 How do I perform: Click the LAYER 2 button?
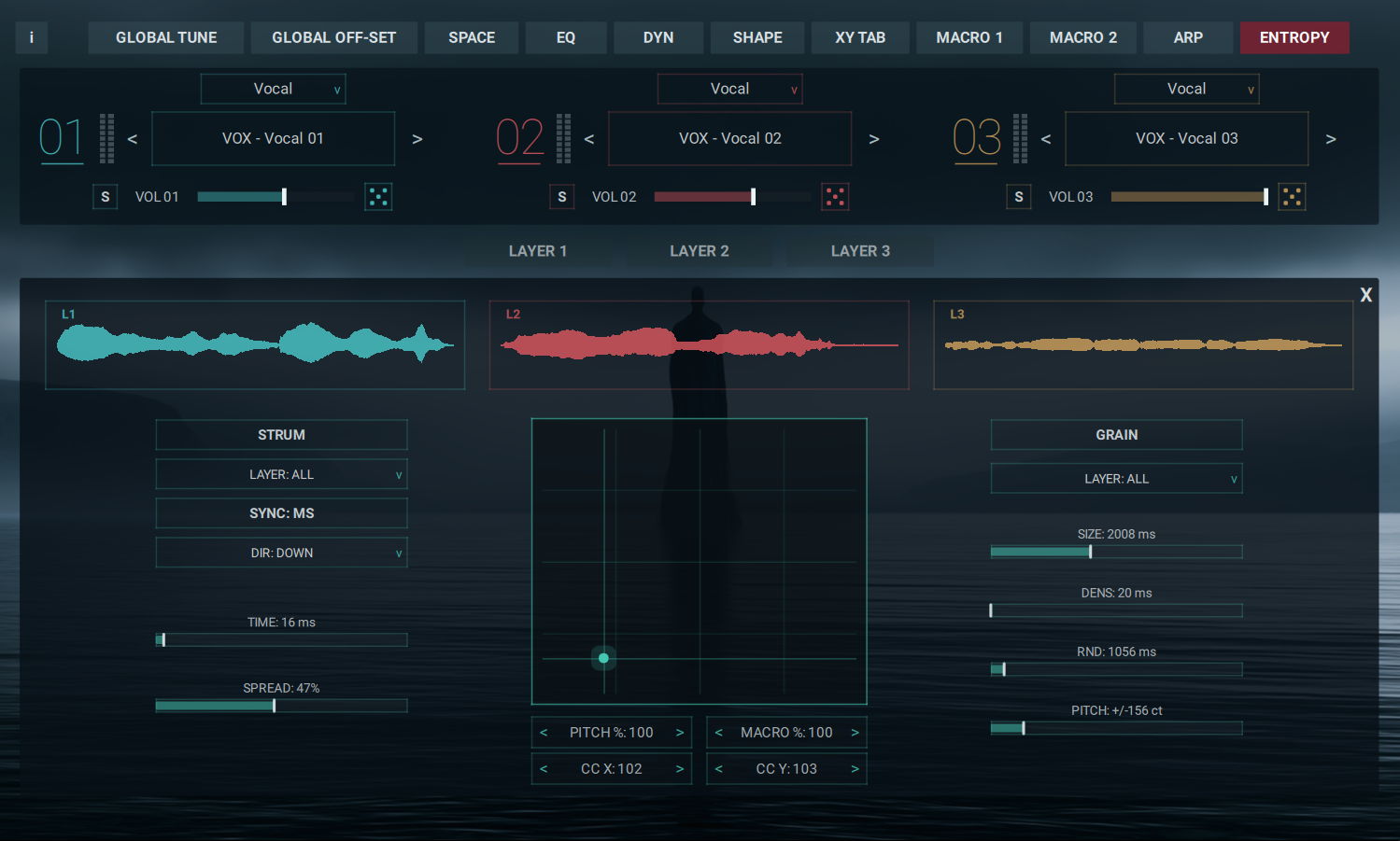700,251
